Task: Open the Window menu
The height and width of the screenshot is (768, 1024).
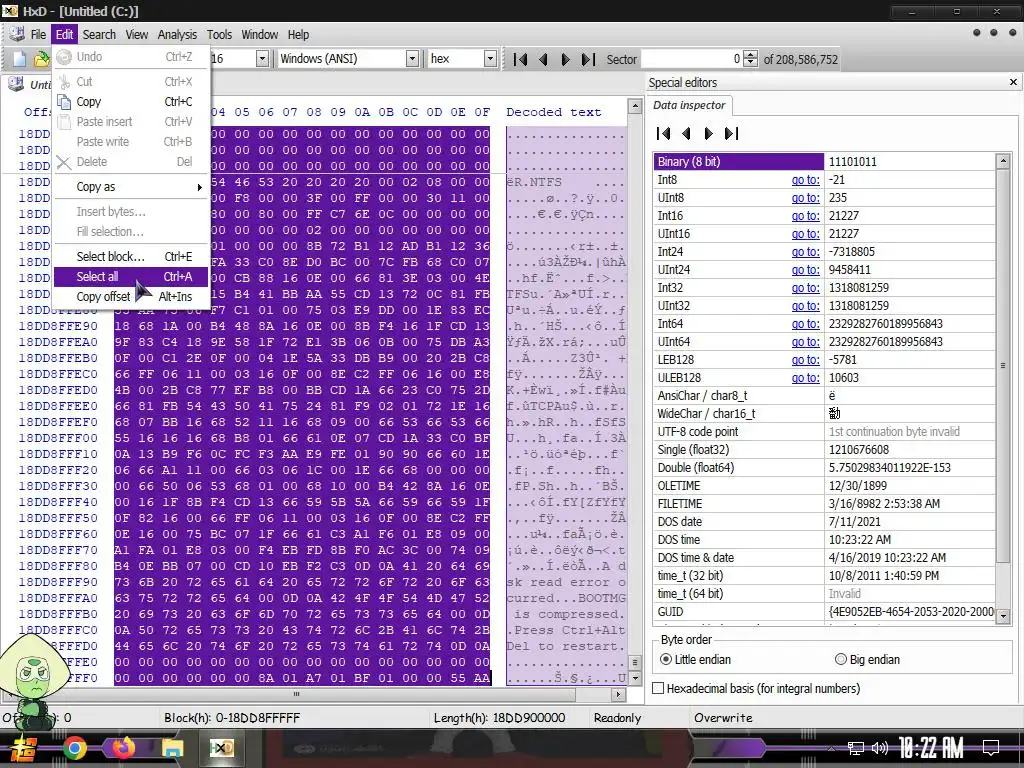Action: click(259, 35)
